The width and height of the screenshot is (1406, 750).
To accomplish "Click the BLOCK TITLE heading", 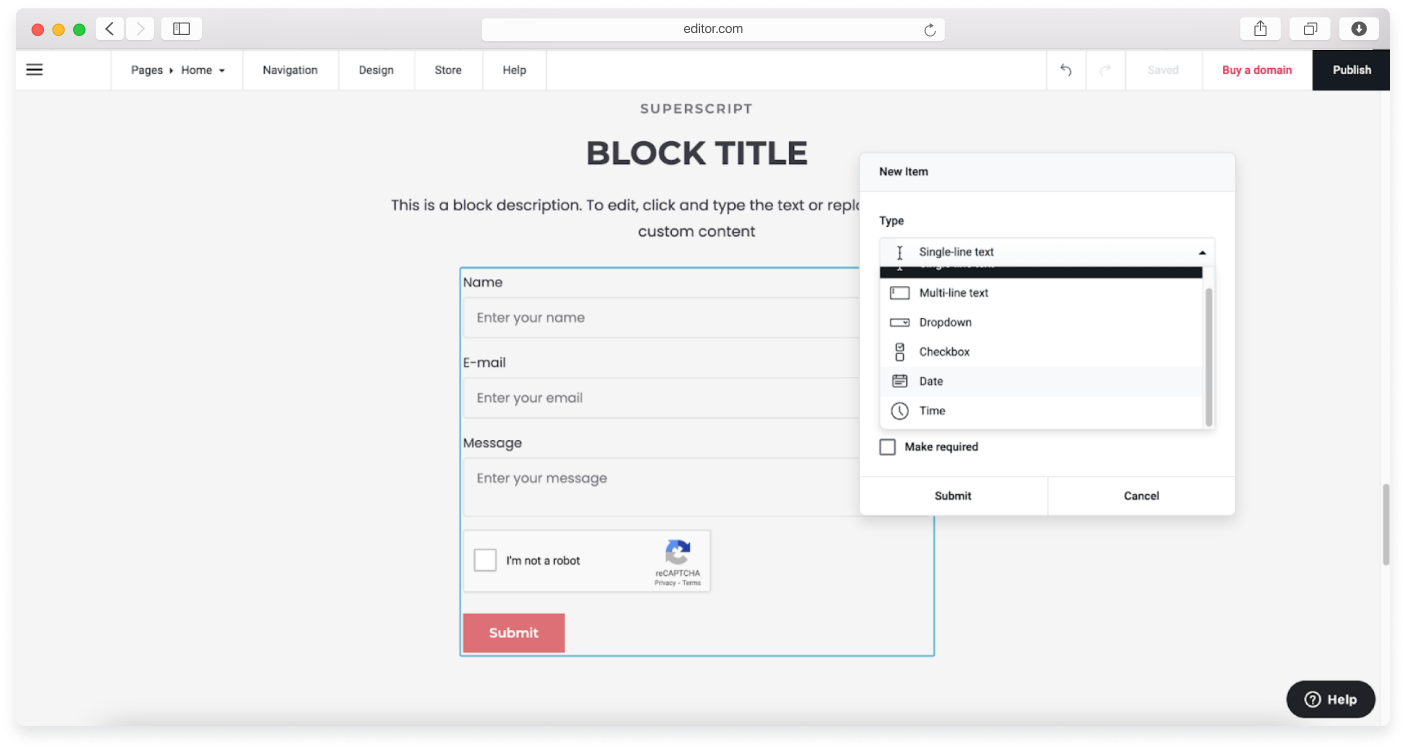I will [697, 153].
